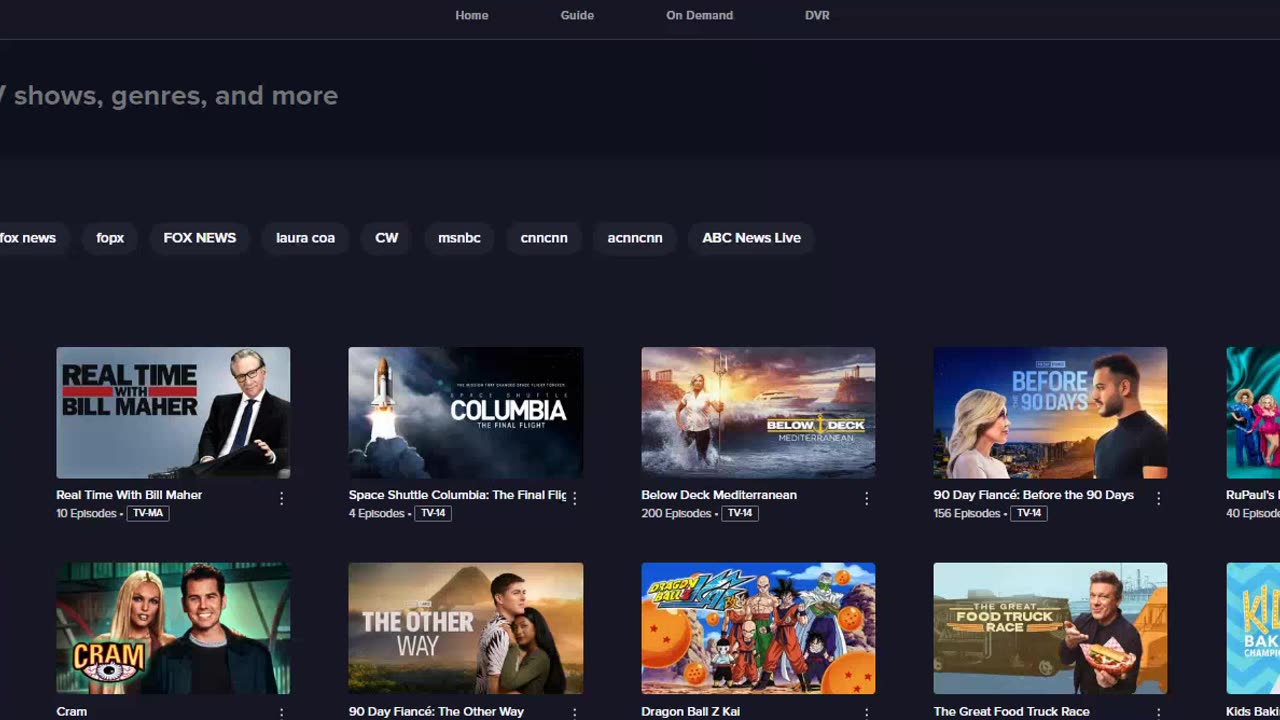This screenshot has height=720, width=1280.
Task: Open options menu for Below Deck Mediterranean
Action: click(x=866, y=498)
